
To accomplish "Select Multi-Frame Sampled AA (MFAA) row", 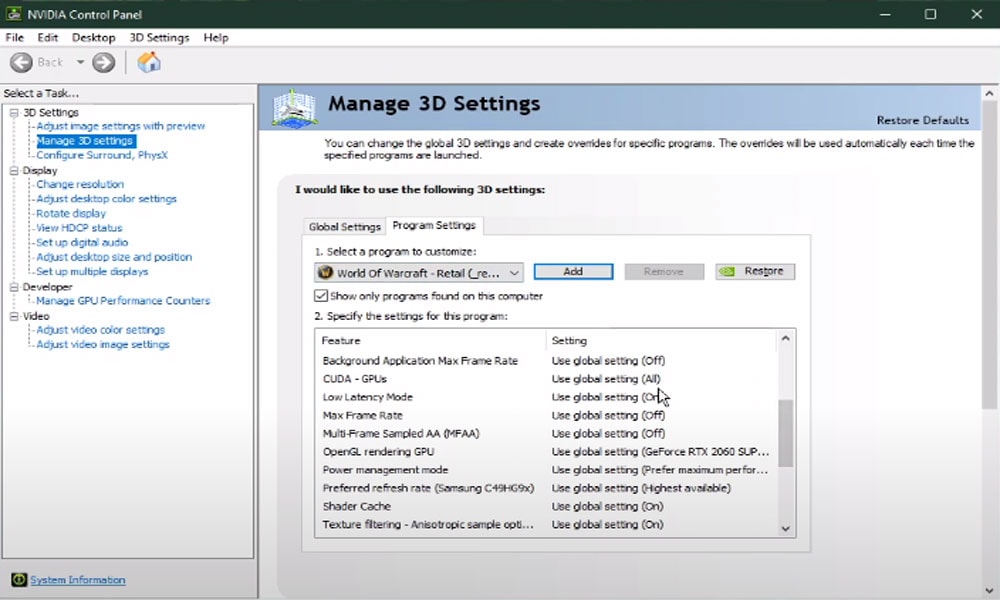I will click(546, 433).
